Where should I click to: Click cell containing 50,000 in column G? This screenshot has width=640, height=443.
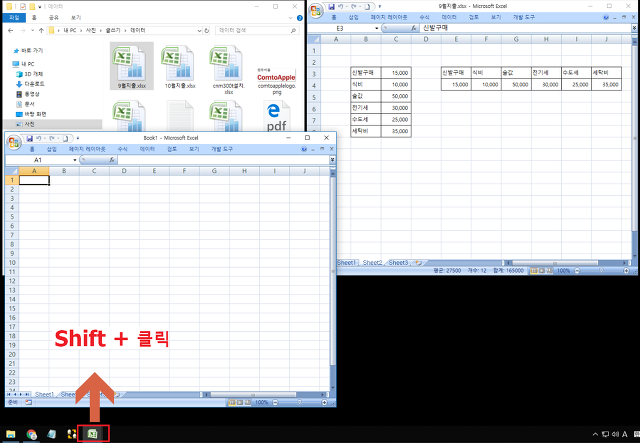click(x=516, y=85)
